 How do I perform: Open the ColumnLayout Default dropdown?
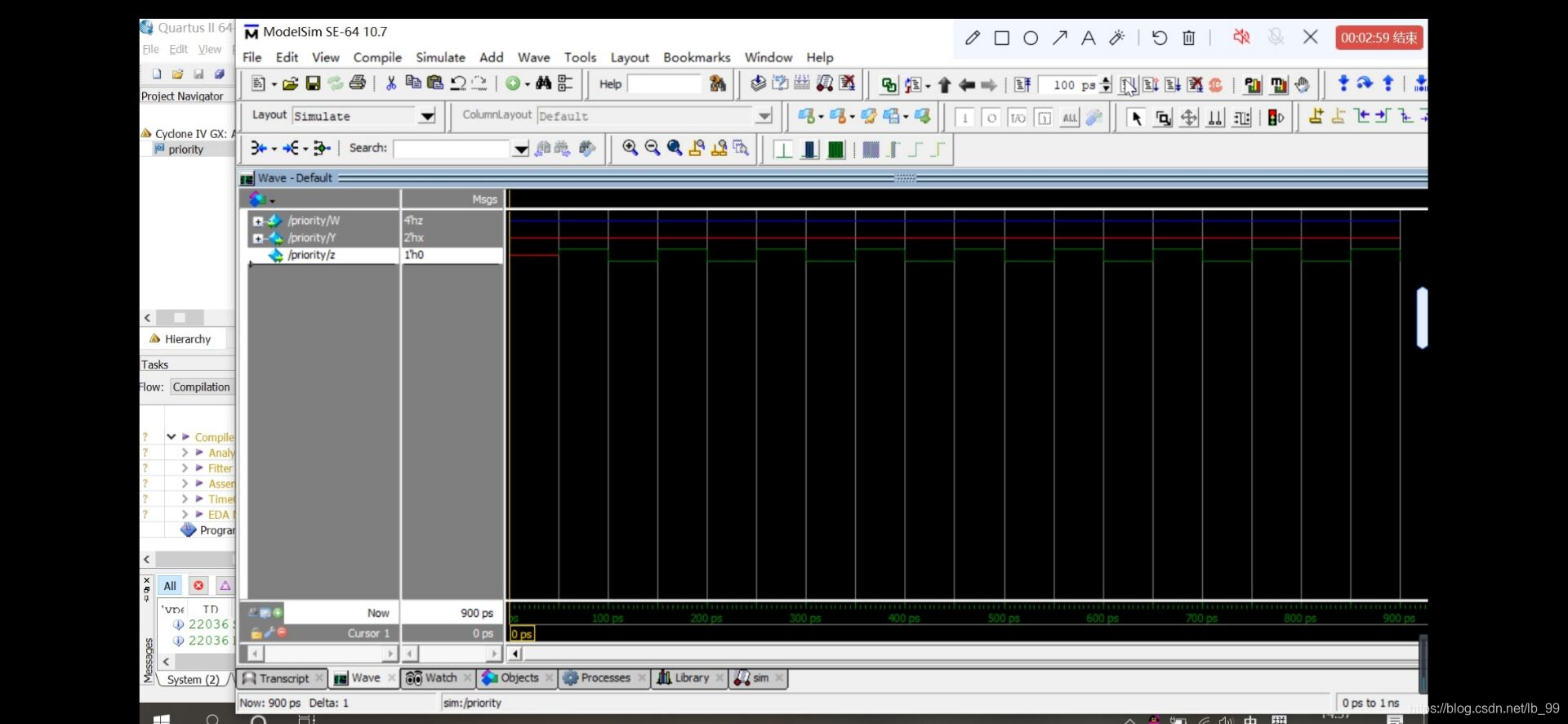point(764,116)
